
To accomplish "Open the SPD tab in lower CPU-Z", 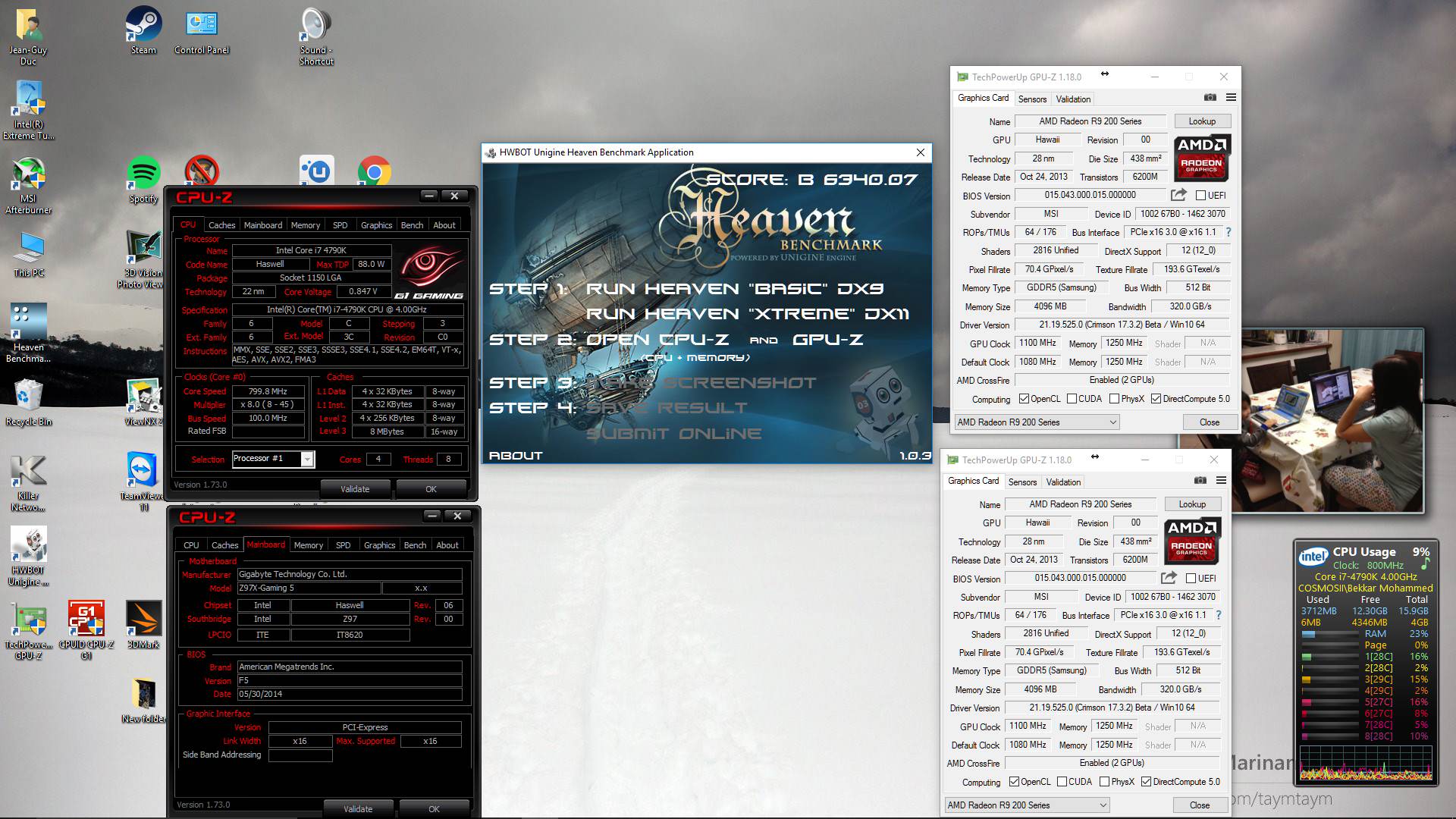I will coord(343,545).
